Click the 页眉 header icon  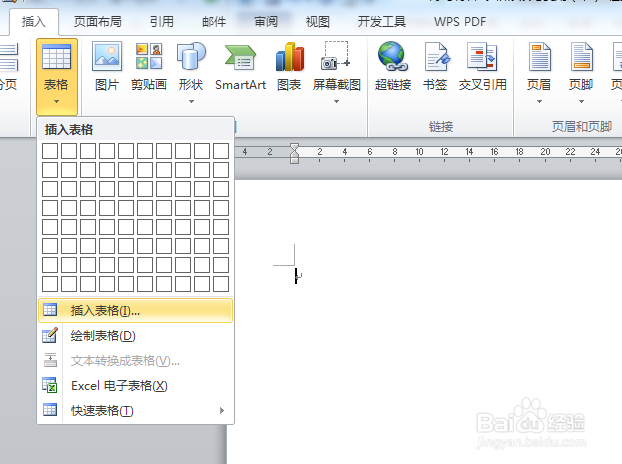click(x=539, y=57)
